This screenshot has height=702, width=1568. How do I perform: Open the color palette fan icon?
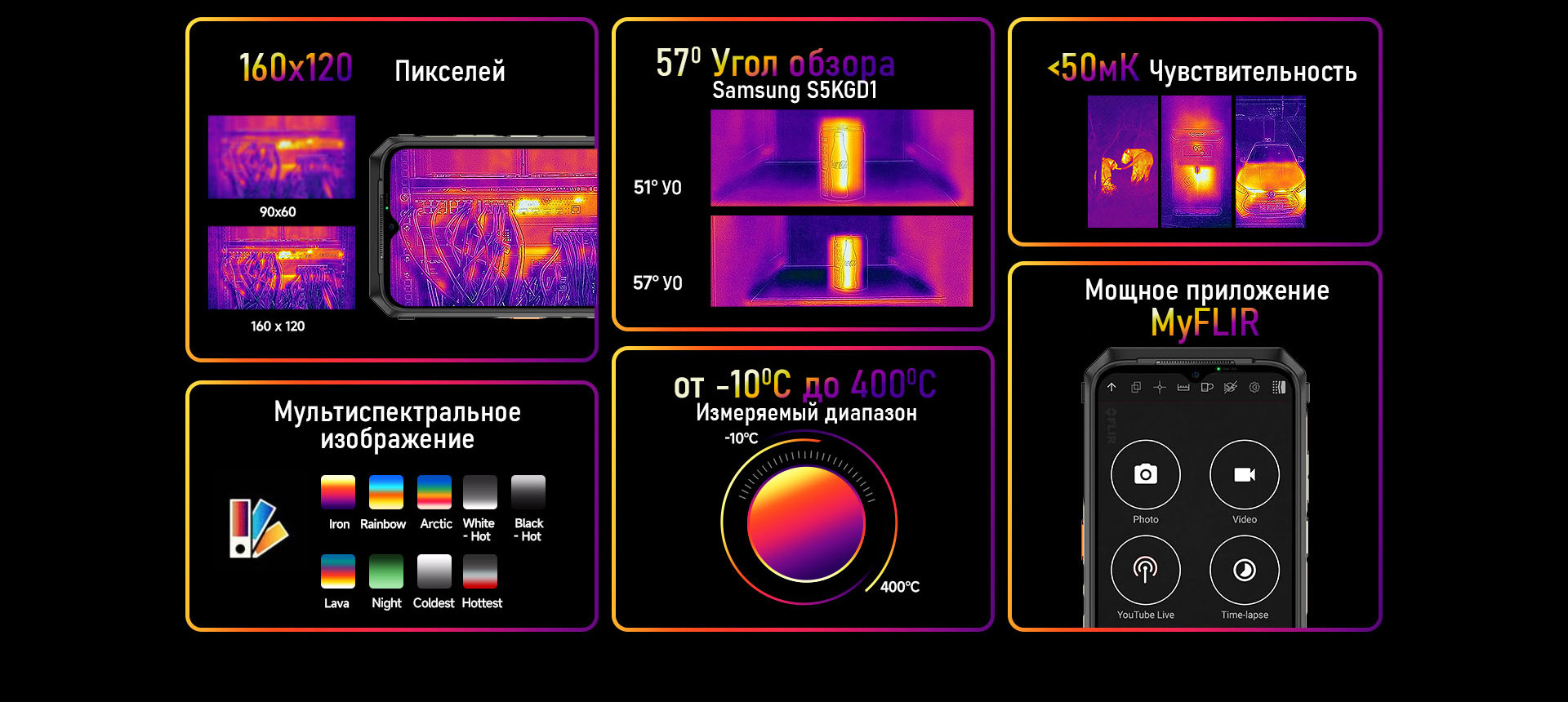click(257, 528)
